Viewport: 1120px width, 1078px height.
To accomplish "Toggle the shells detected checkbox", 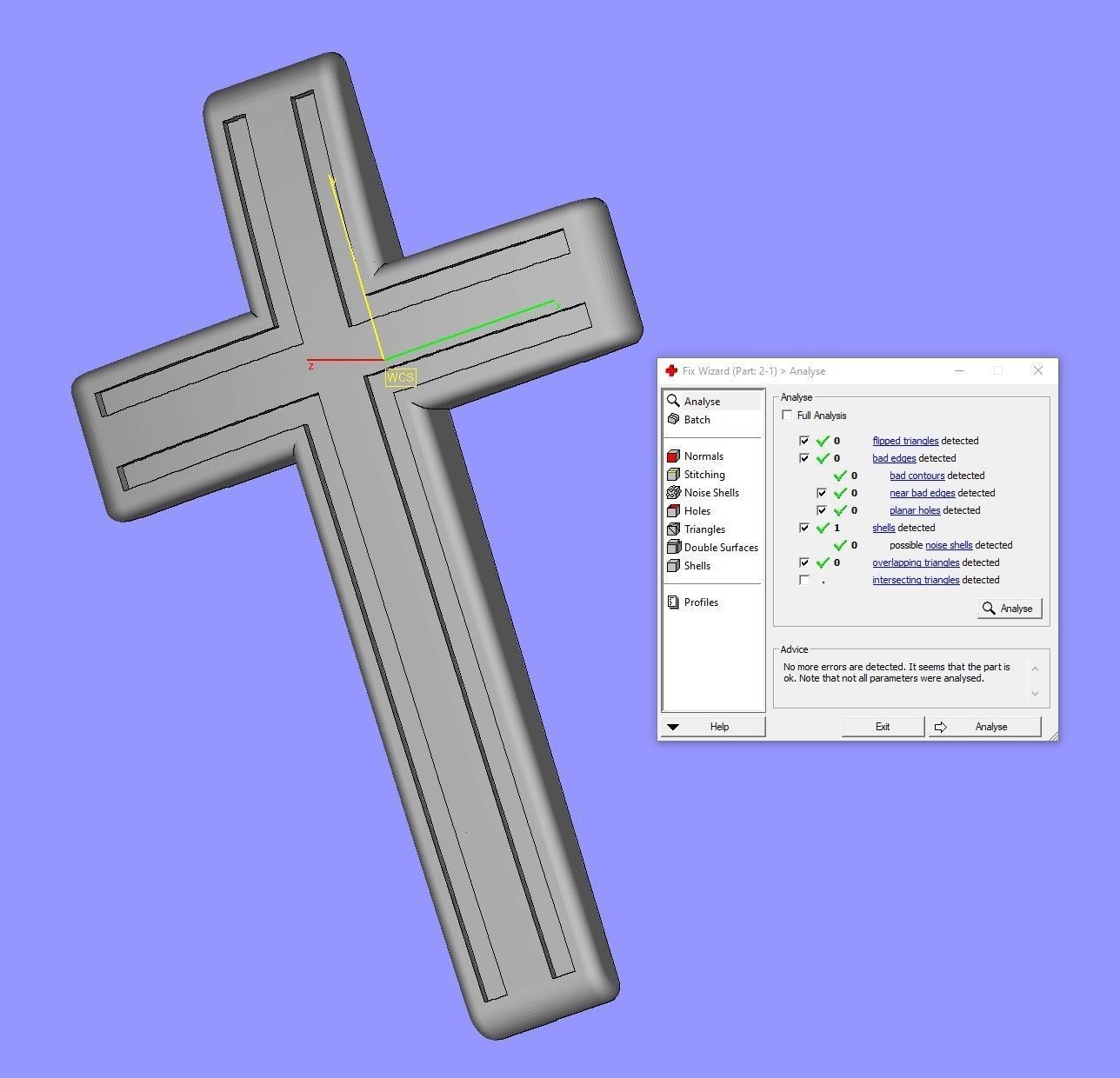I will 804,528.
